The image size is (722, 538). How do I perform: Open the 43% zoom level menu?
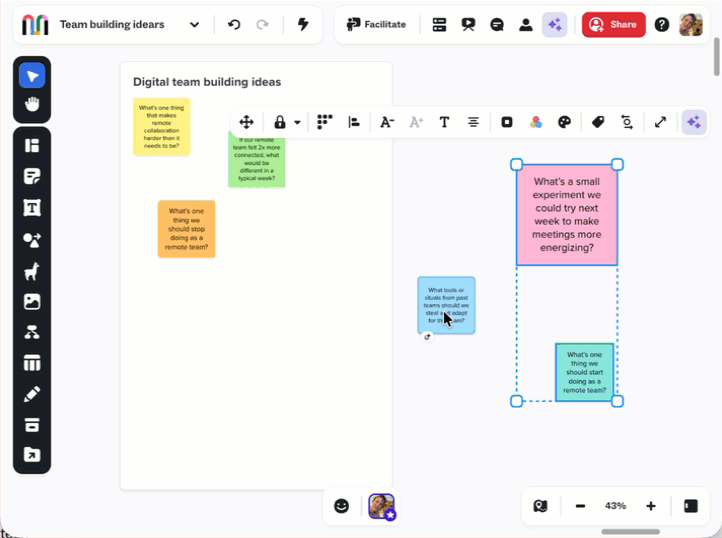tap(615, 506)
